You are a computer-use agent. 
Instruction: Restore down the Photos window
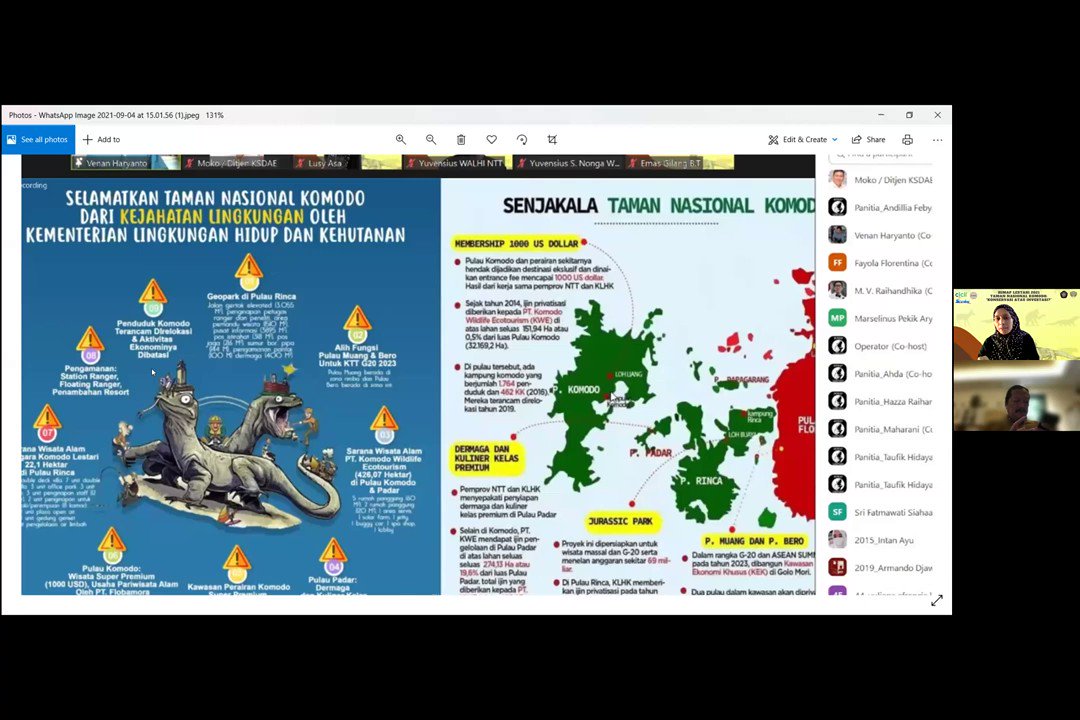pyautogui.click(x=909, y=115)
